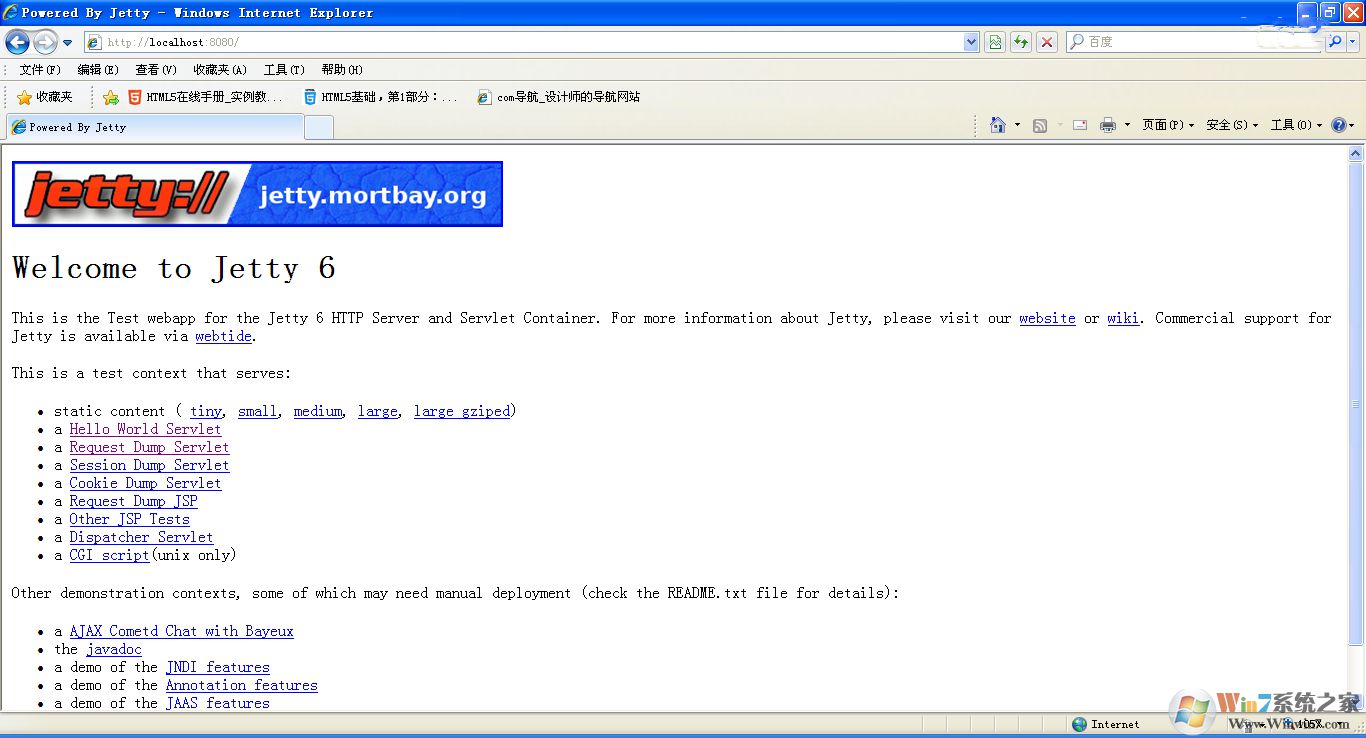The width and height of the screenshot is (1366, 738).
Task: Follow the Session Dump Servlet link
Action: pos(149,465)
